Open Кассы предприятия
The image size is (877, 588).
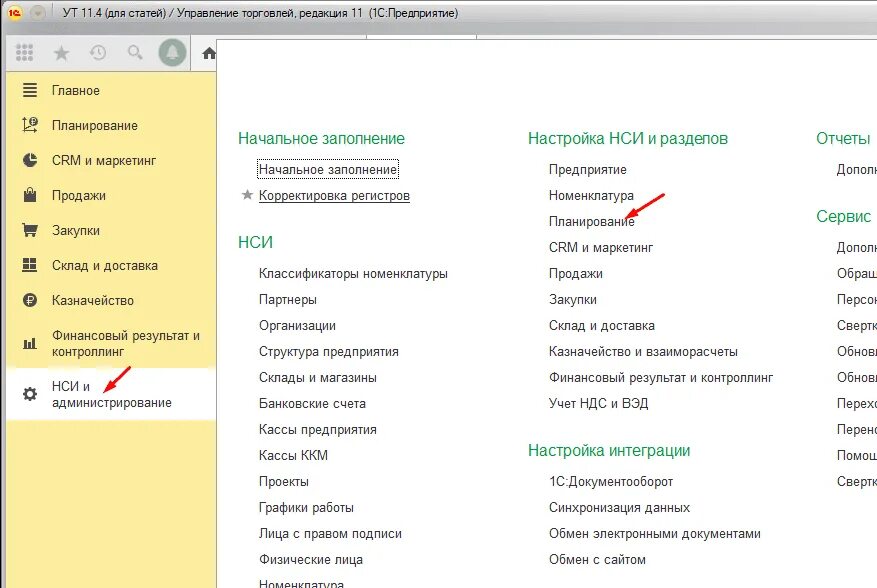[318, 430]
